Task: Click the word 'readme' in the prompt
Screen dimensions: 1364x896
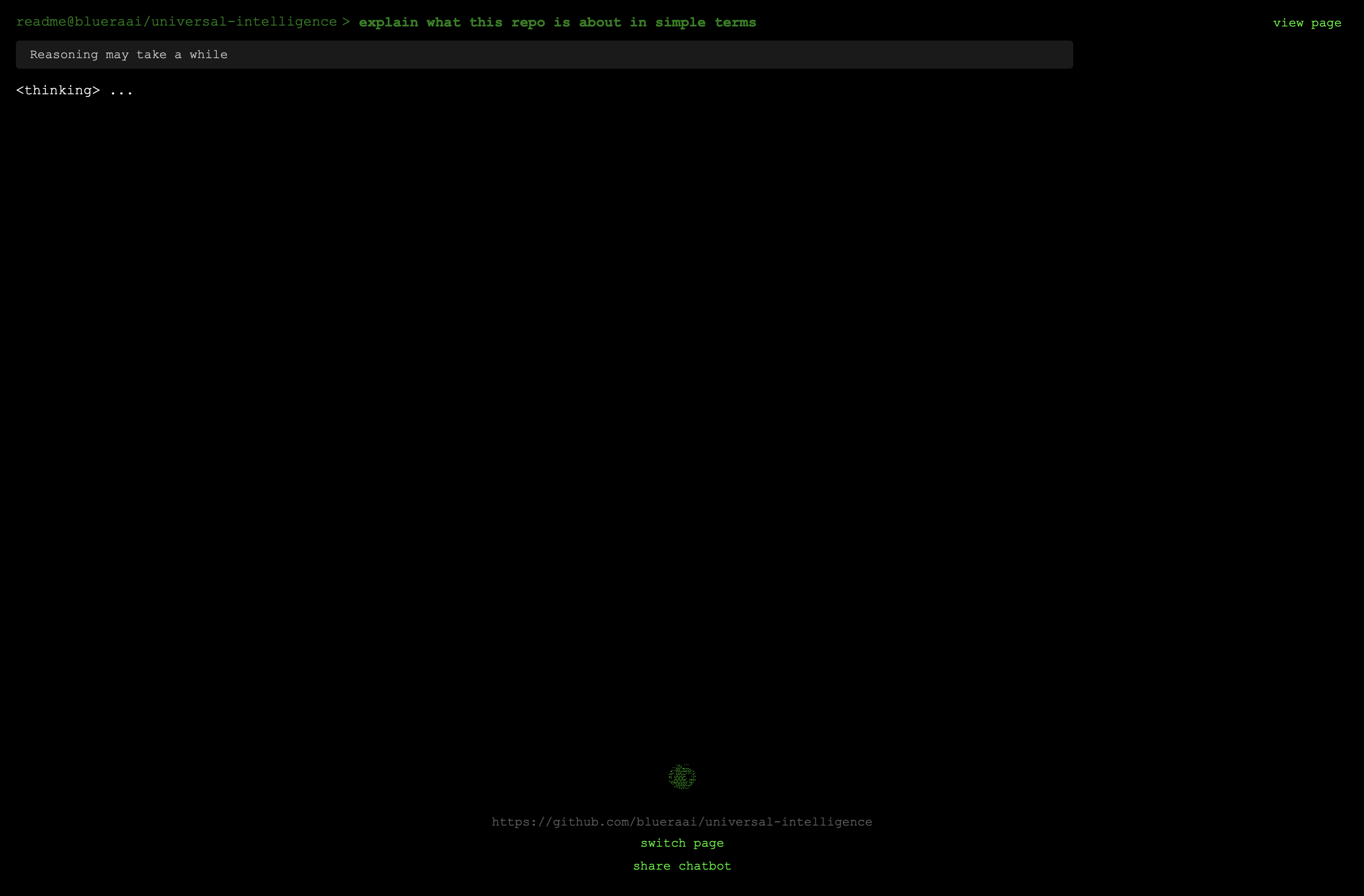Action: click(41, 22)
